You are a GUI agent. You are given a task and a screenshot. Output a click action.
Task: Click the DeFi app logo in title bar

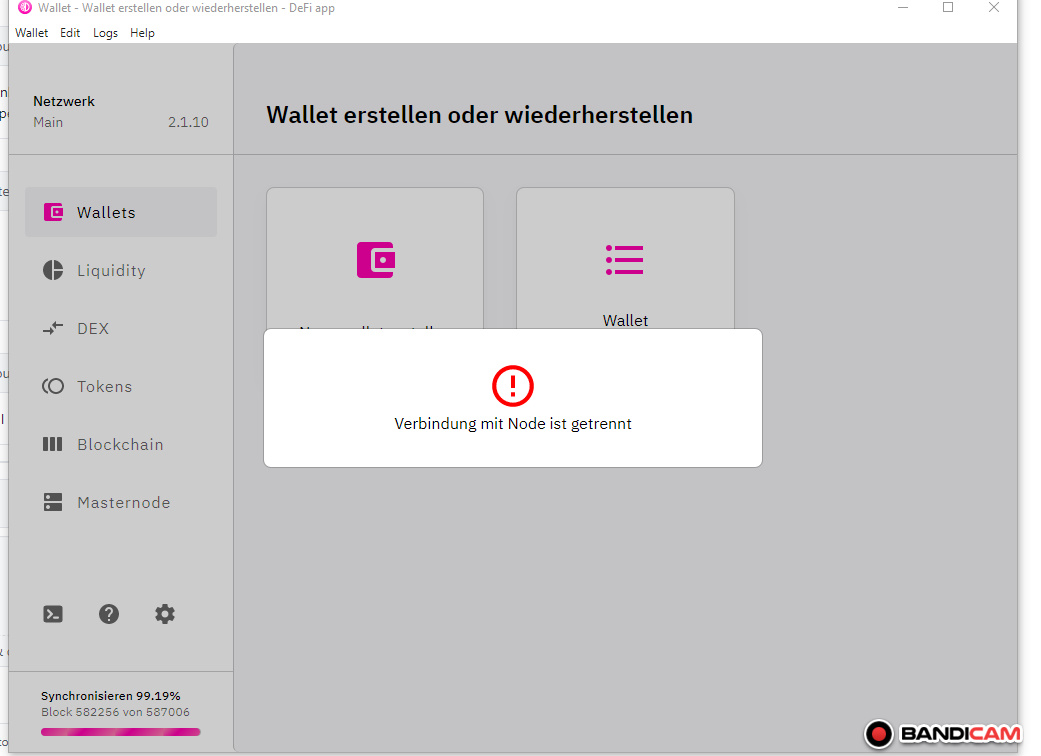pyautogui.click(x=25, y=8)
